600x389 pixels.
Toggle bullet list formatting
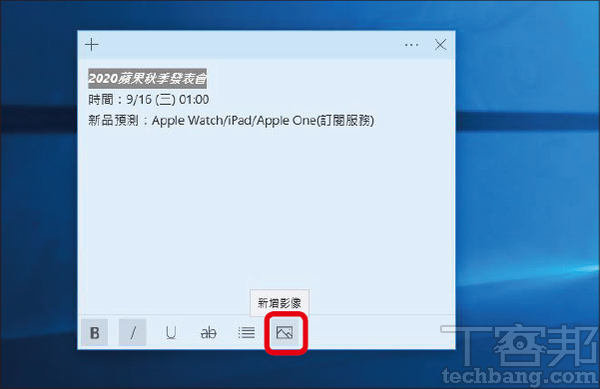pyautogui.click(x=246, y=332)
